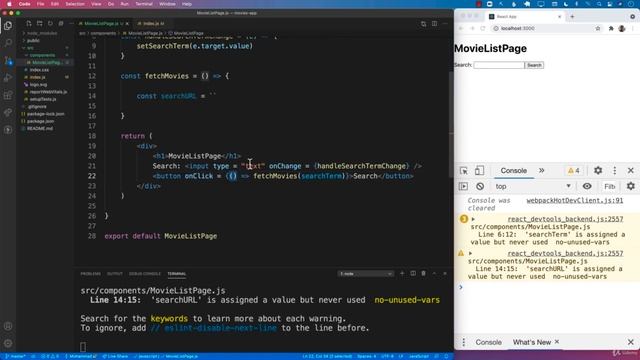Switch to Output panel tab
Image resolution: width=640 pixels, height=360 pixels.
[115, 273]
